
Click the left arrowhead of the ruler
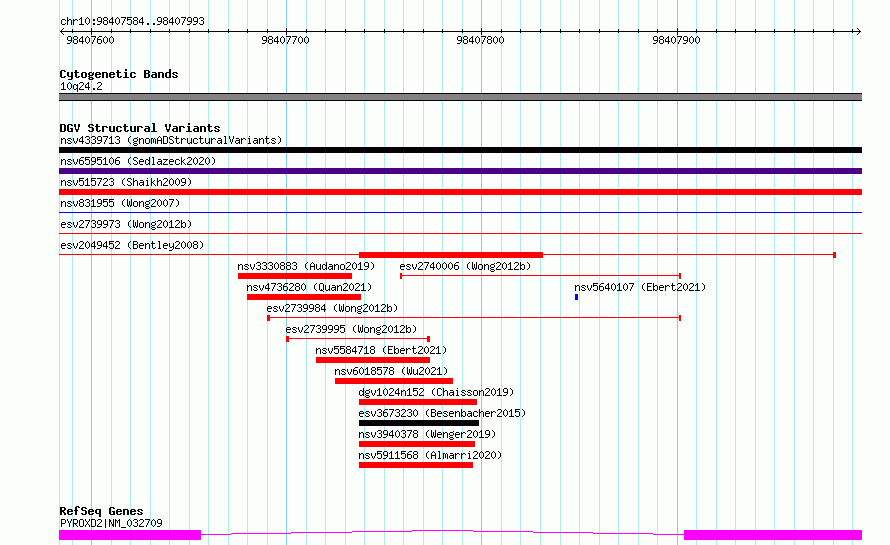click(62, 31)
